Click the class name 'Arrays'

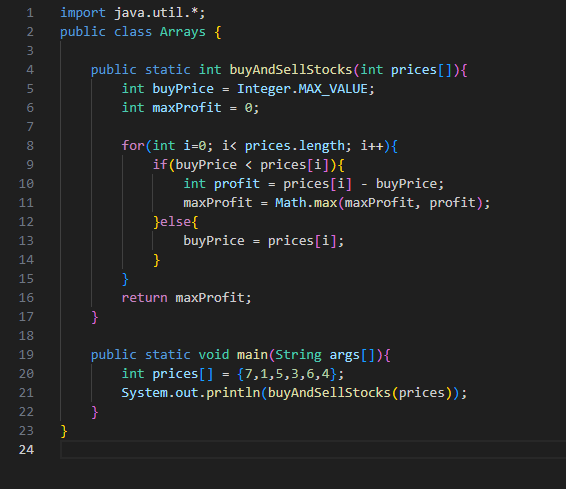tap(183, 32)
